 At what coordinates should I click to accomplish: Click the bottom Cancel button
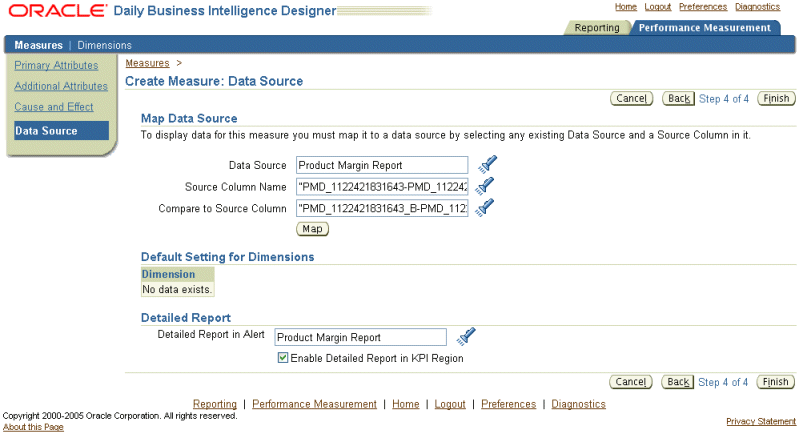(x=630, y=382)
